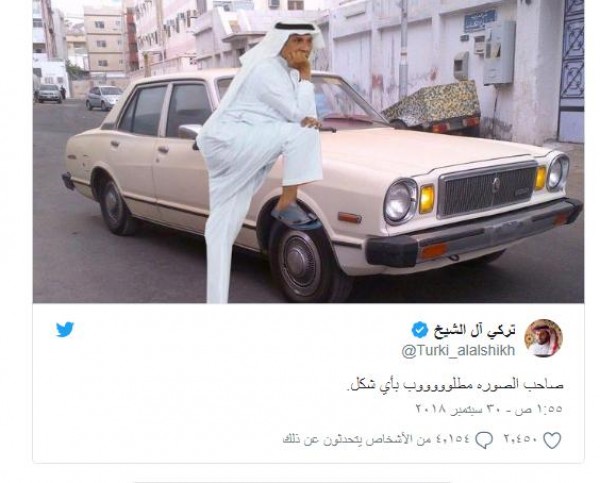Viewport: 600px width, 483px height.
Task: Open the tweet timestamp dated 2018
Action: coord(489,409)
